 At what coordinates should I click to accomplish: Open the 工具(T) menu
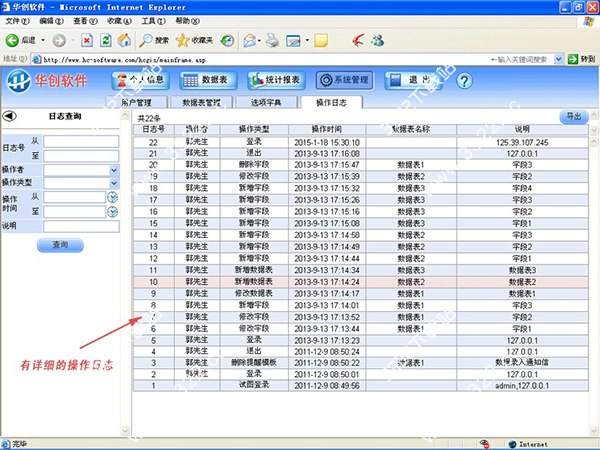point(153,20)
